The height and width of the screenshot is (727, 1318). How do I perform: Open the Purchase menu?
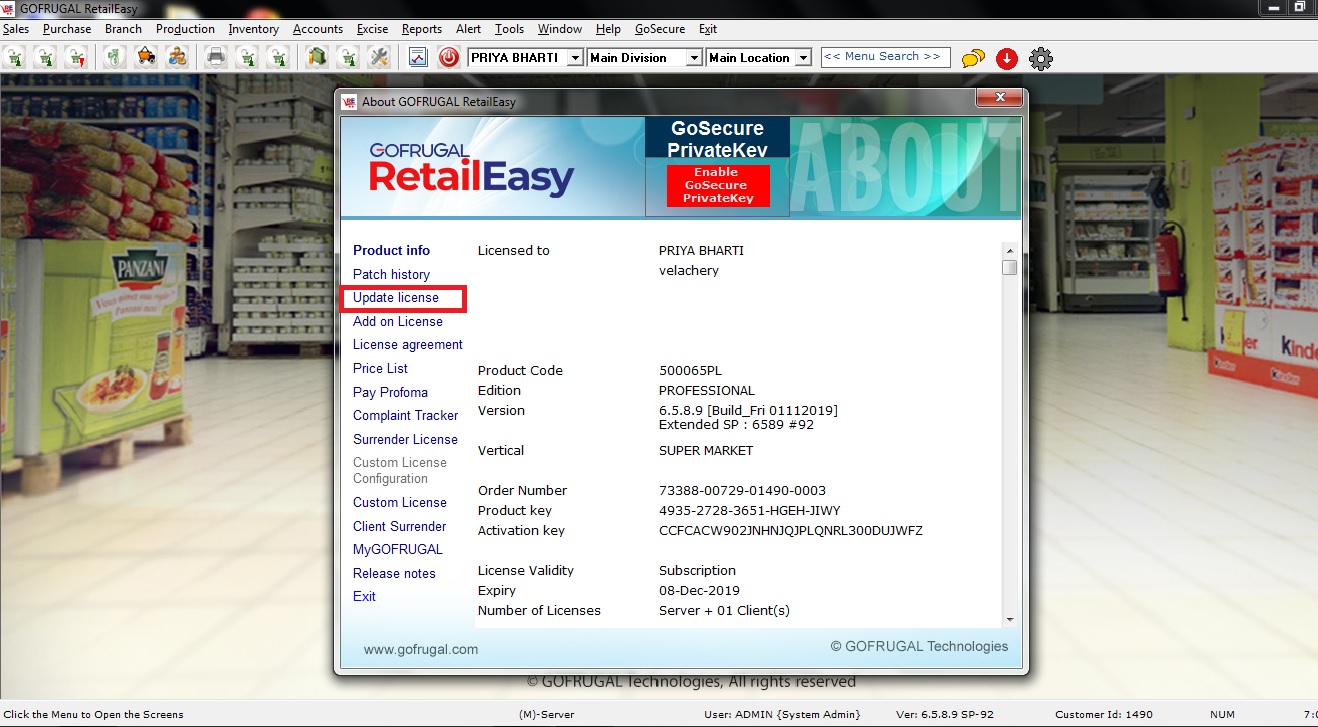[x=67, y=29]
